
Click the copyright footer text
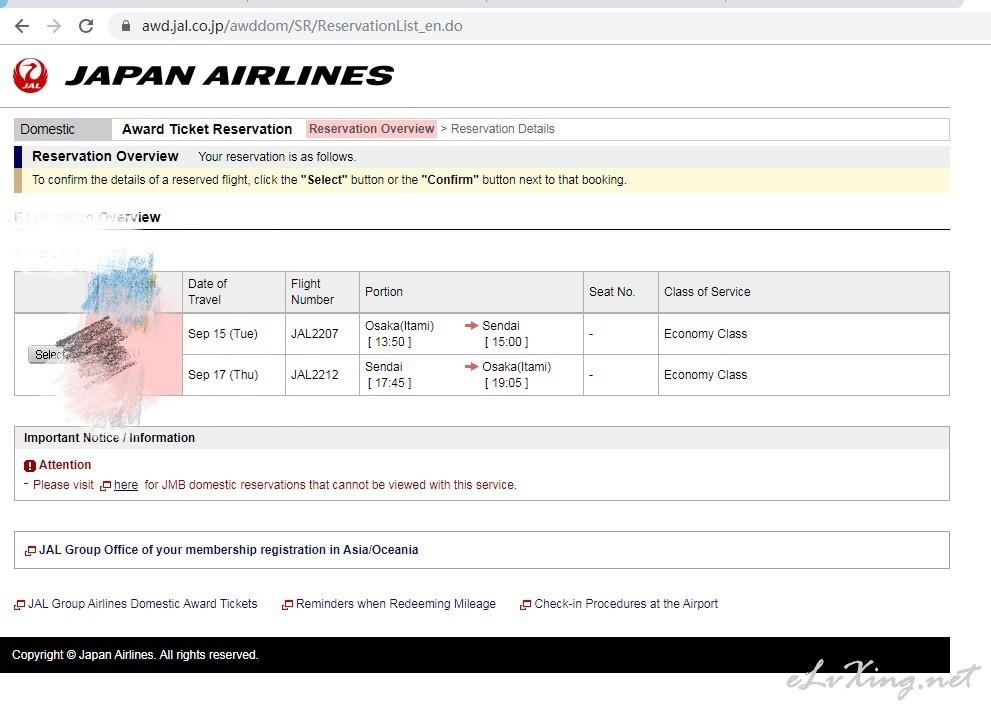pyautogui.click(x=135, y=655)
